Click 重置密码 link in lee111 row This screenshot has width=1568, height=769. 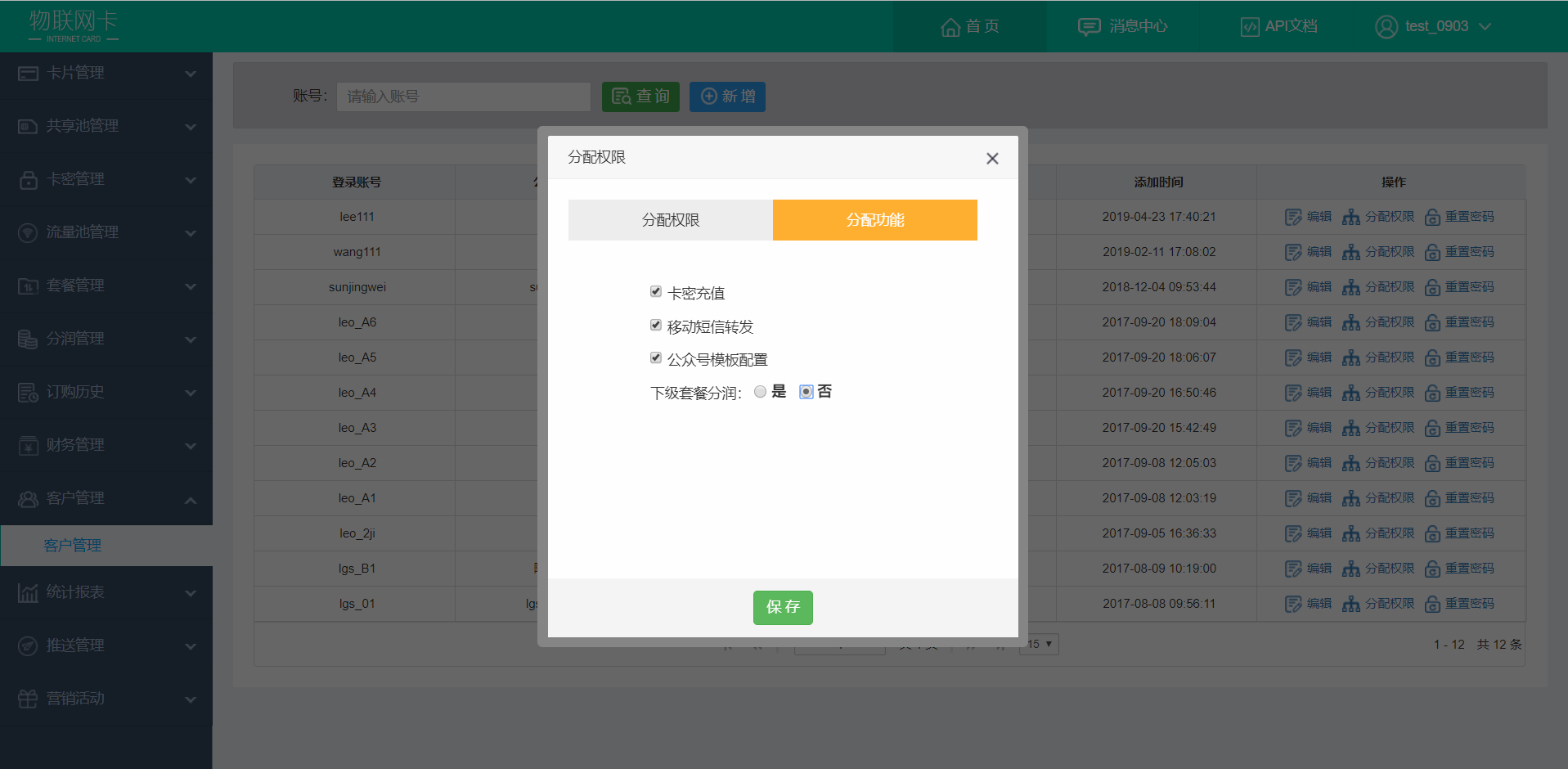[x=1470, y=217]
